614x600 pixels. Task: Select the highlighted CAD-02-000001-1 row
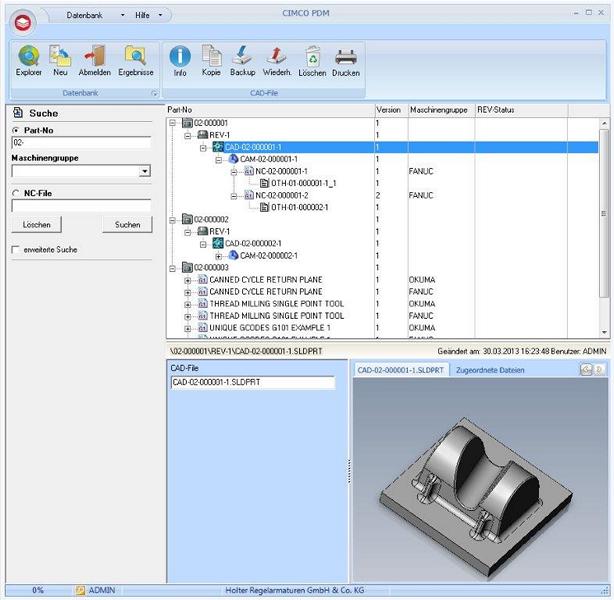point(382,147)
